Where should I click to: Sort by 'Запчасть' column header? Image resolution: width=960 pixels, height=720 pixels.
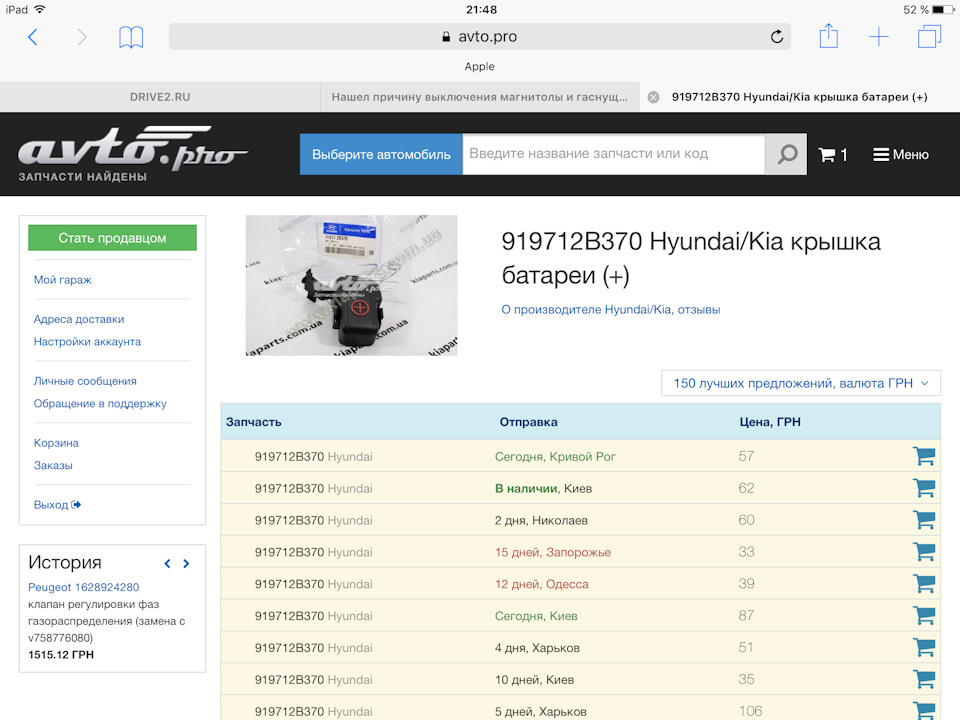[253, 422]
